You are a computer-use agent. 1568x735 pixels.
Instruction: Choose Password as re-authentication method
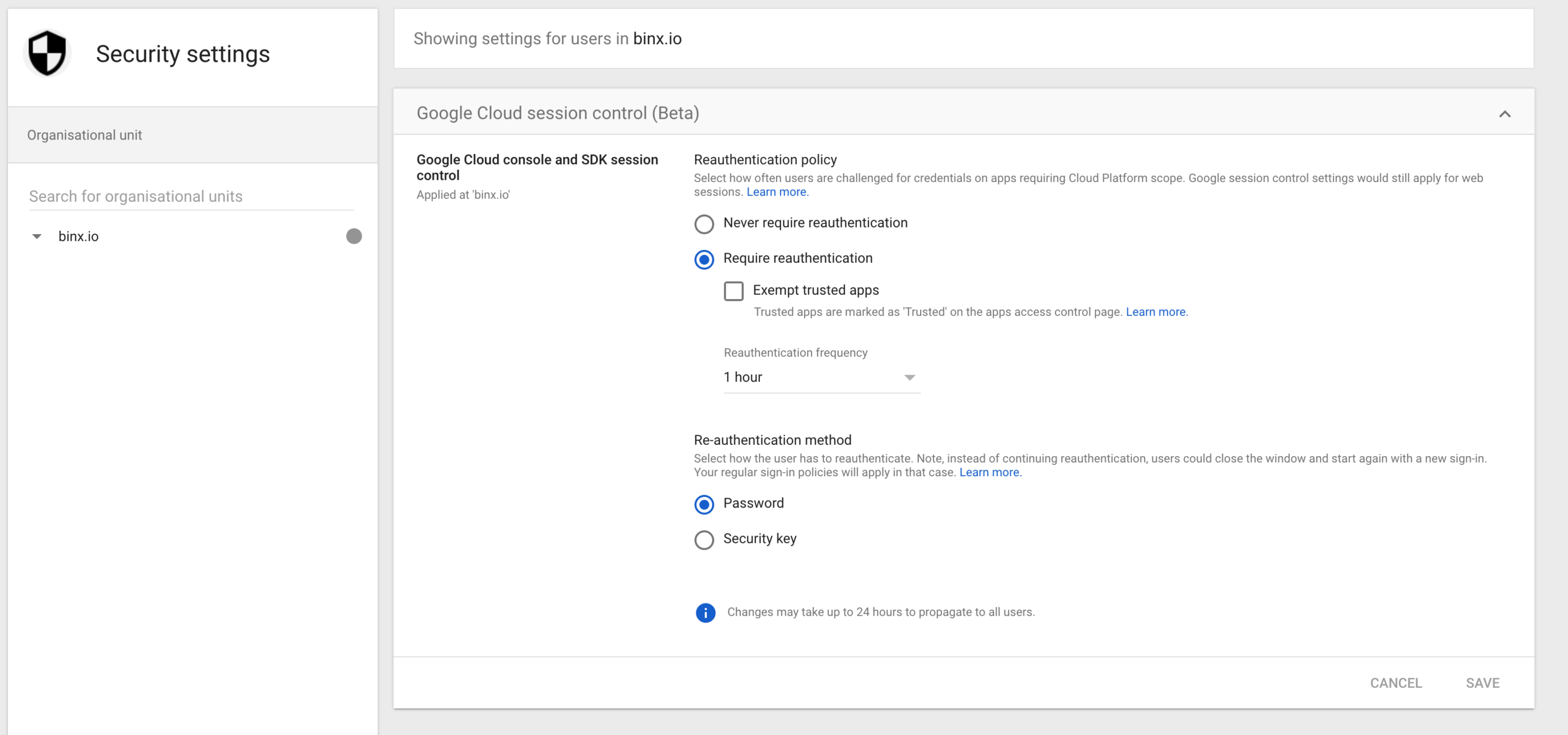point(704,504)
